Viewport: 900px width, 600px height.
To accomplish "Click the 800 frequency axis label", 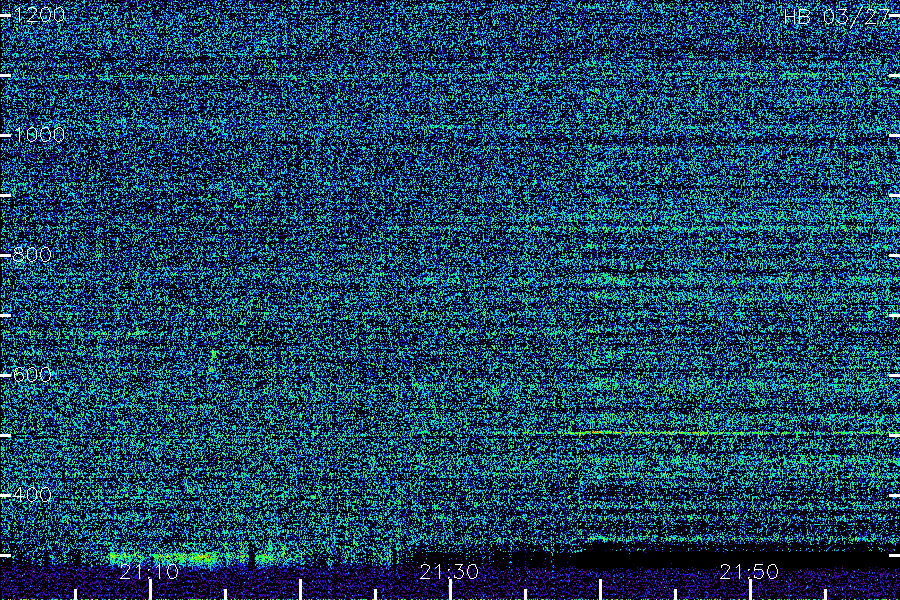I will click(x=32, y=255).
